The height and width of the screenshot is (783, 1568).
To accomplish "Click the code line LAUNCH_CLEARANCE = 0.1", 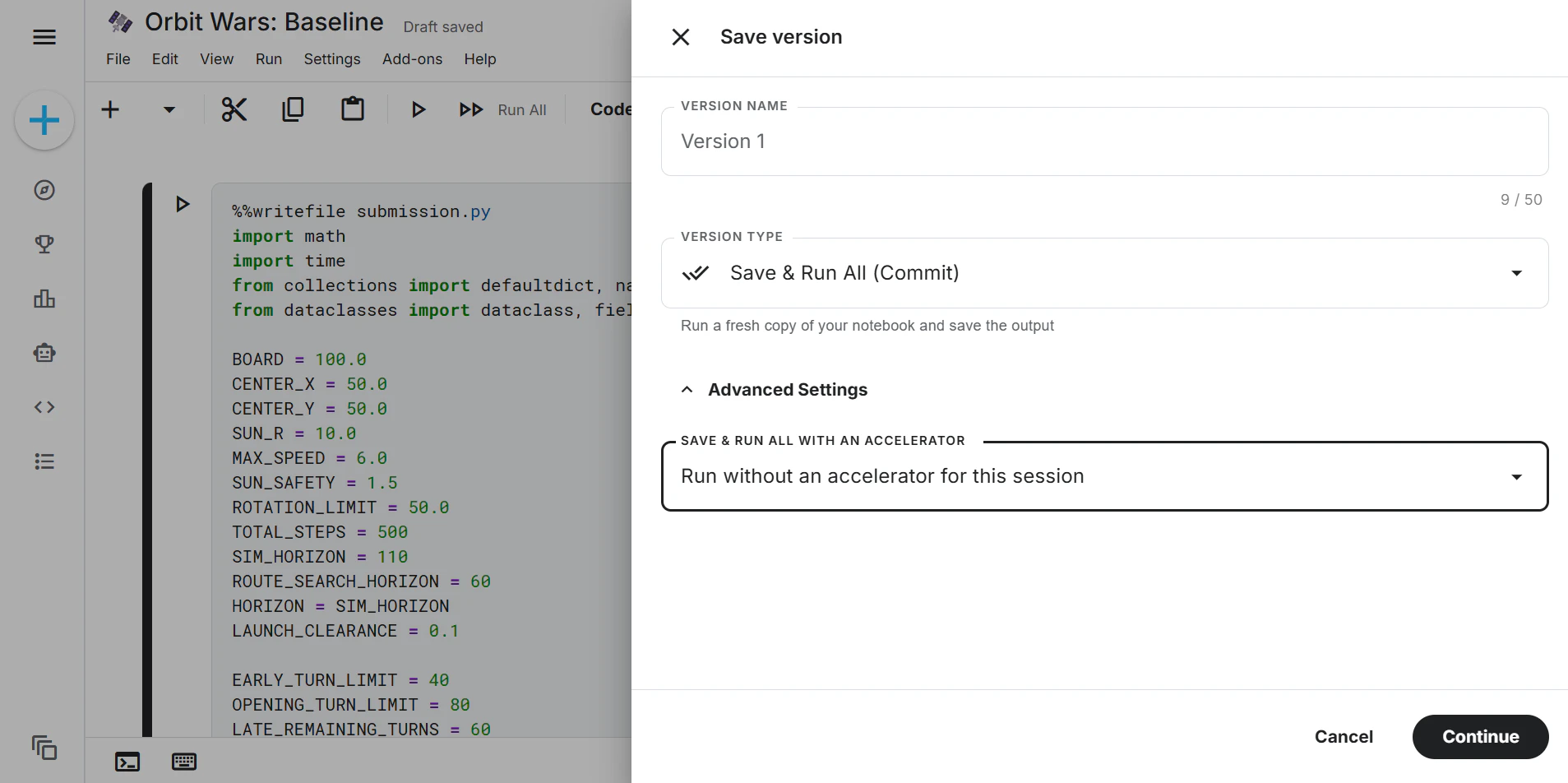I will click(345, 631).
